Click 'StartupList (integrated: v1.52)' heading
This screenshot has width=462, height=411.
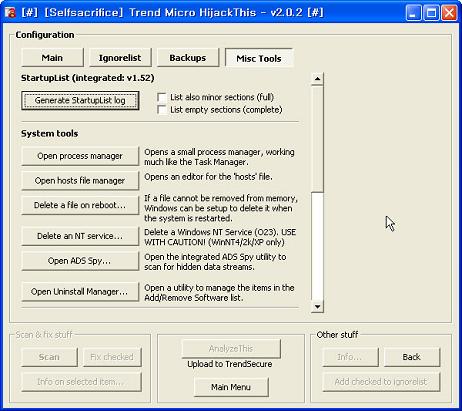[x=88, y=78]
